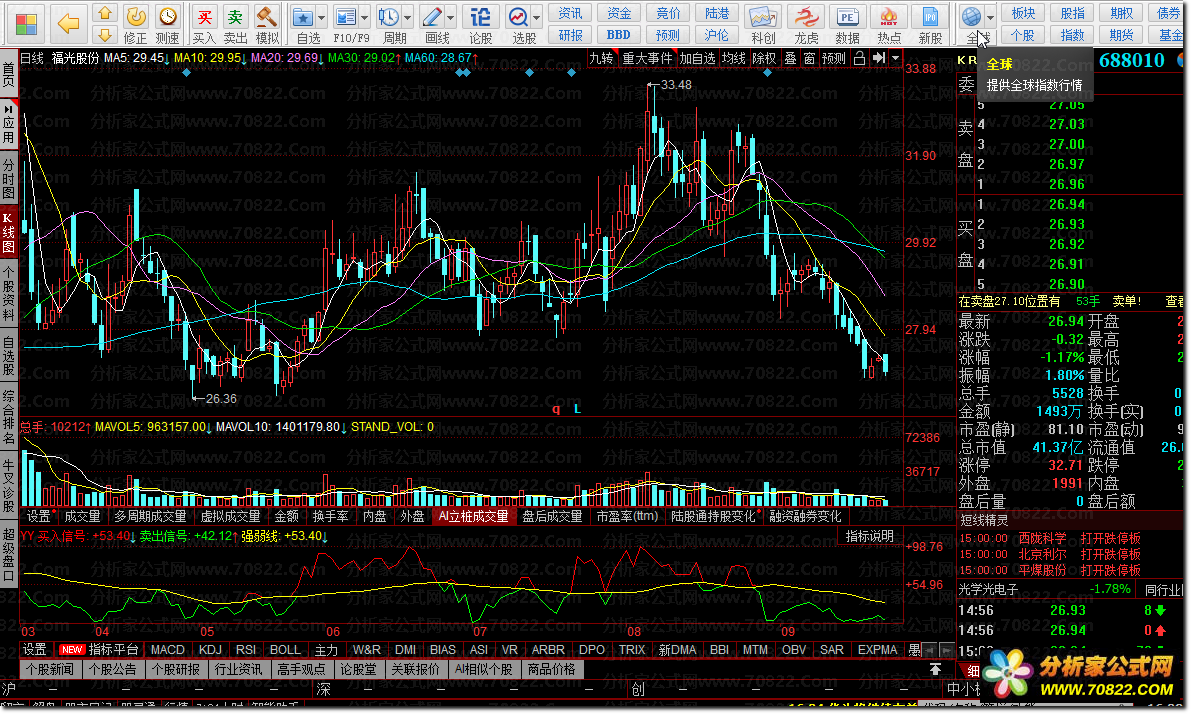Click the colorful home grid icon
The width and height of the screenshot is (1192, 714).
click(25, 23)
